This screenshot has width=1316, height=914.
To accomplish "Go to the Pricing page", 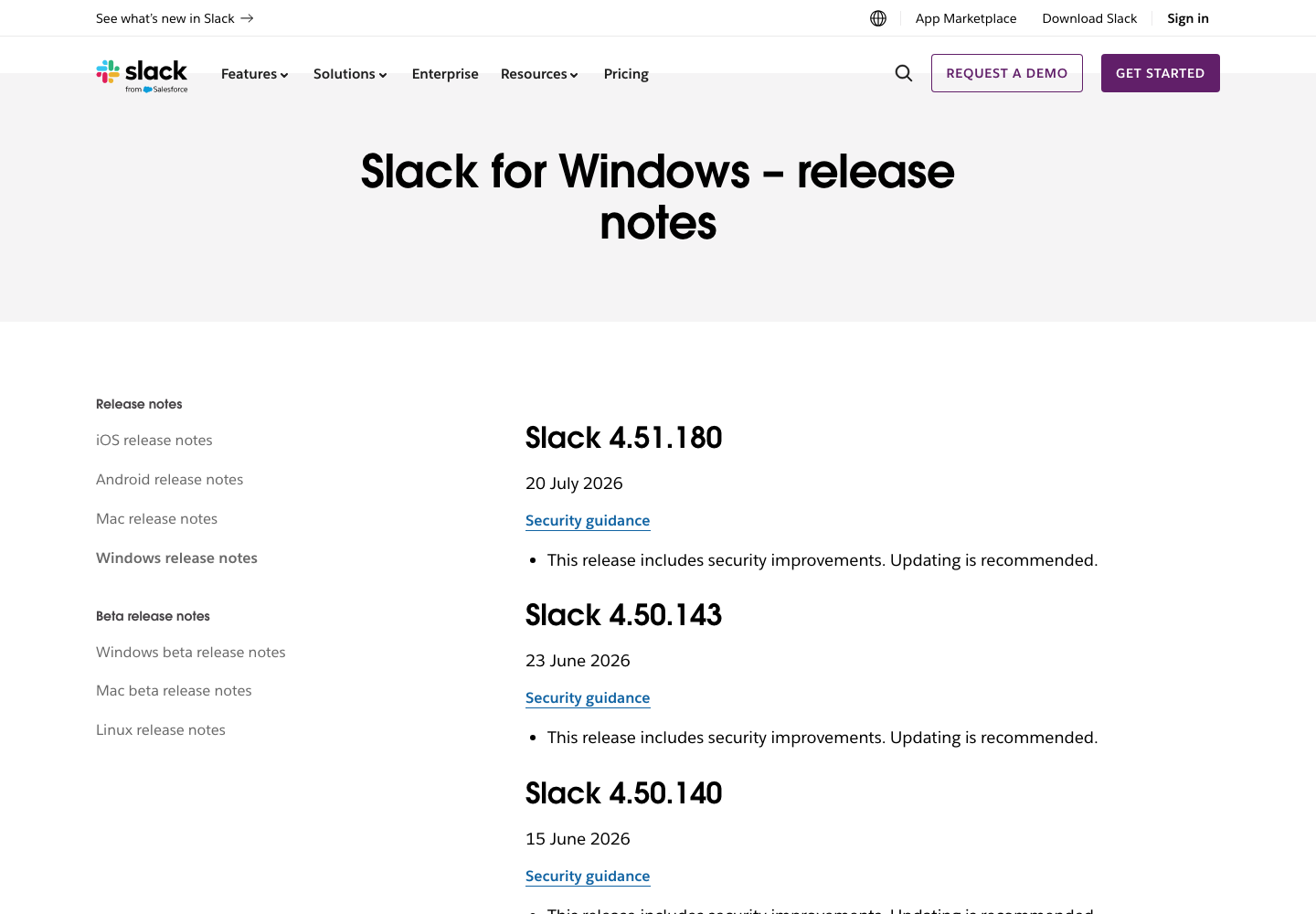I will [x=626, y=74].
